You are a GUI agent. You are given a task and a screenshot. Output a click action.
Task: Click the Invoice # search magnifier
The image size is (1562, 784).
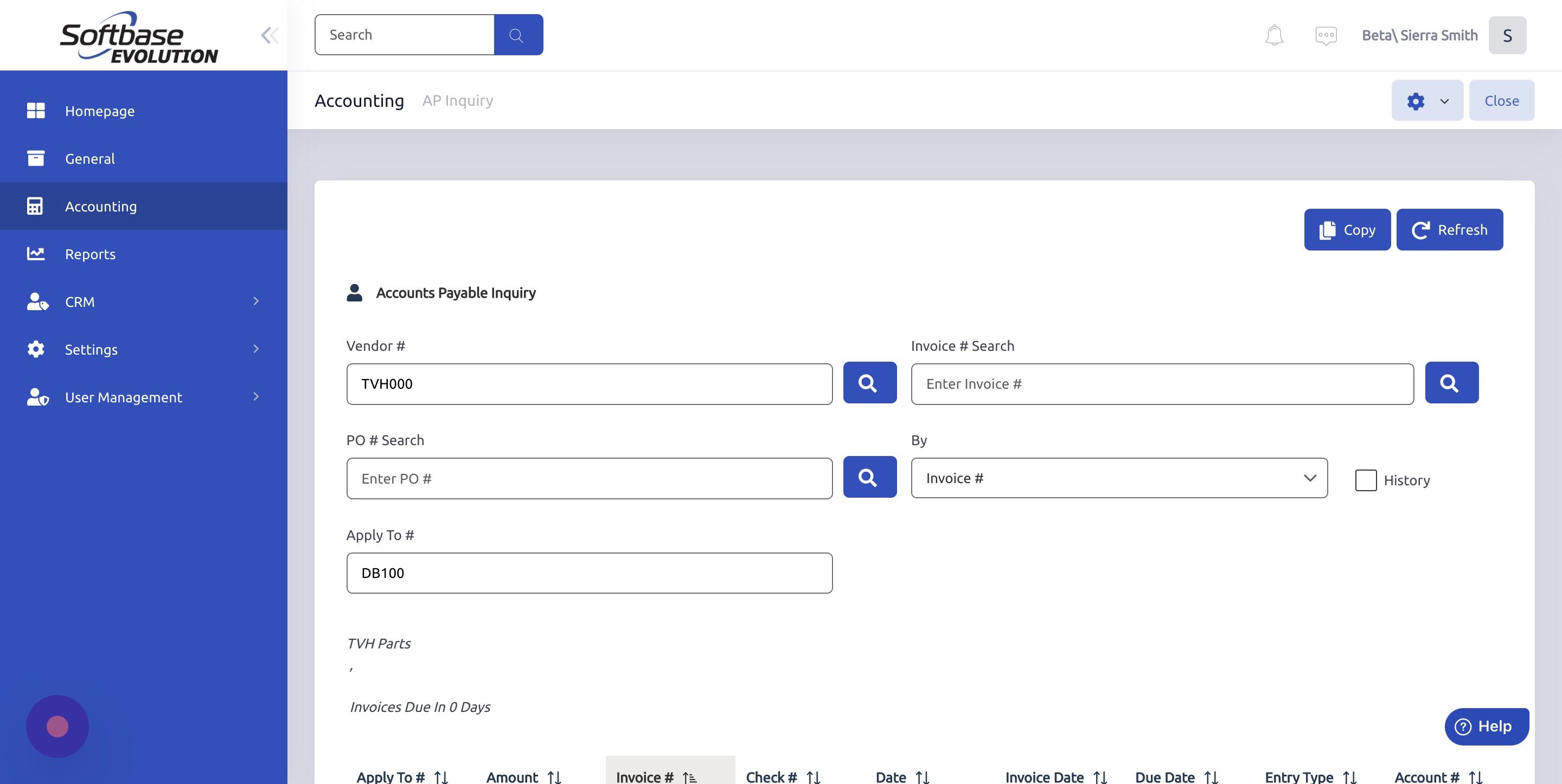click(1450, 383)
